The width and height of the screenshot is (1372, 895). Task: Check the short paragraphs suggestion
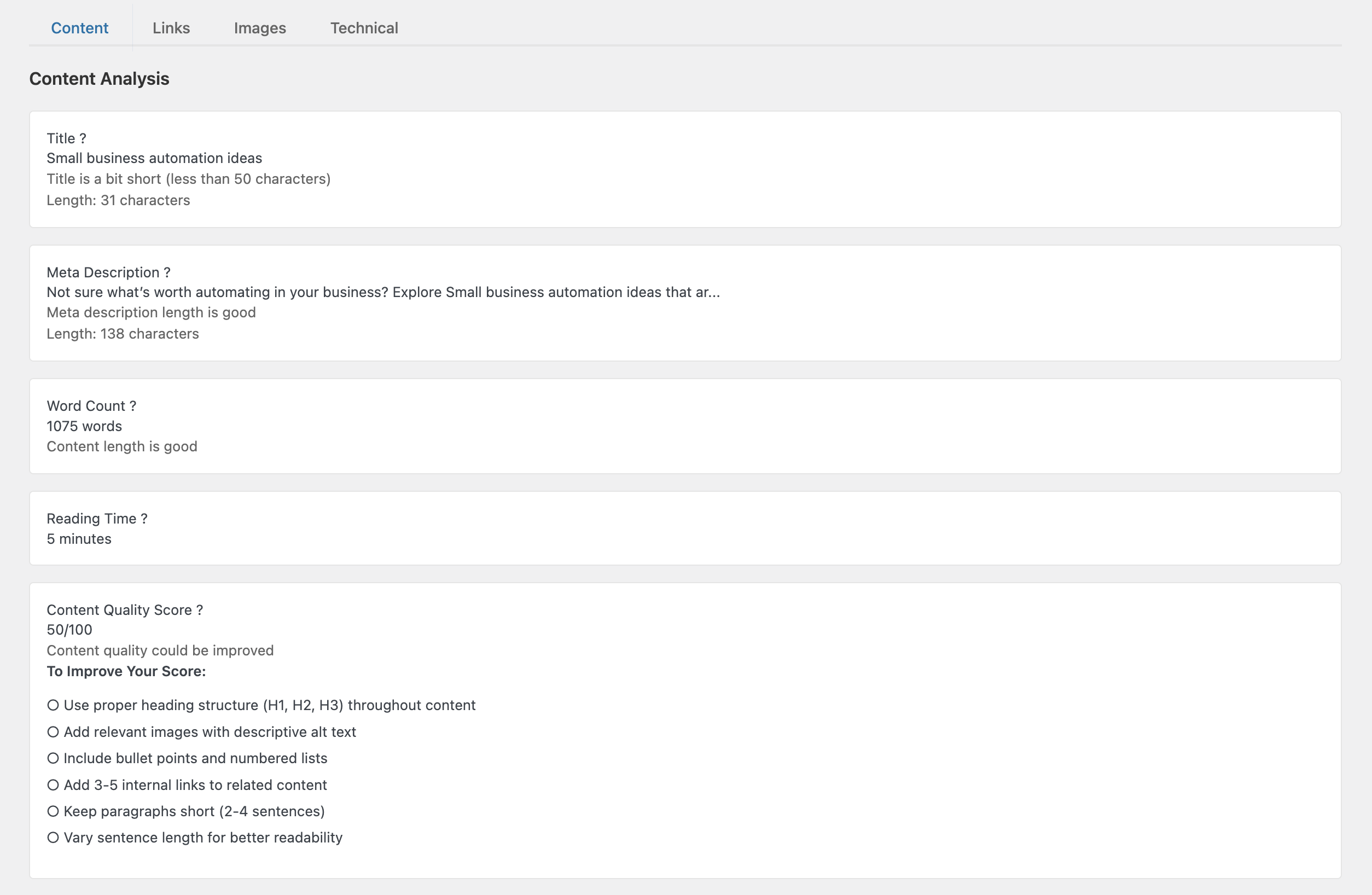tap(54, 811)
